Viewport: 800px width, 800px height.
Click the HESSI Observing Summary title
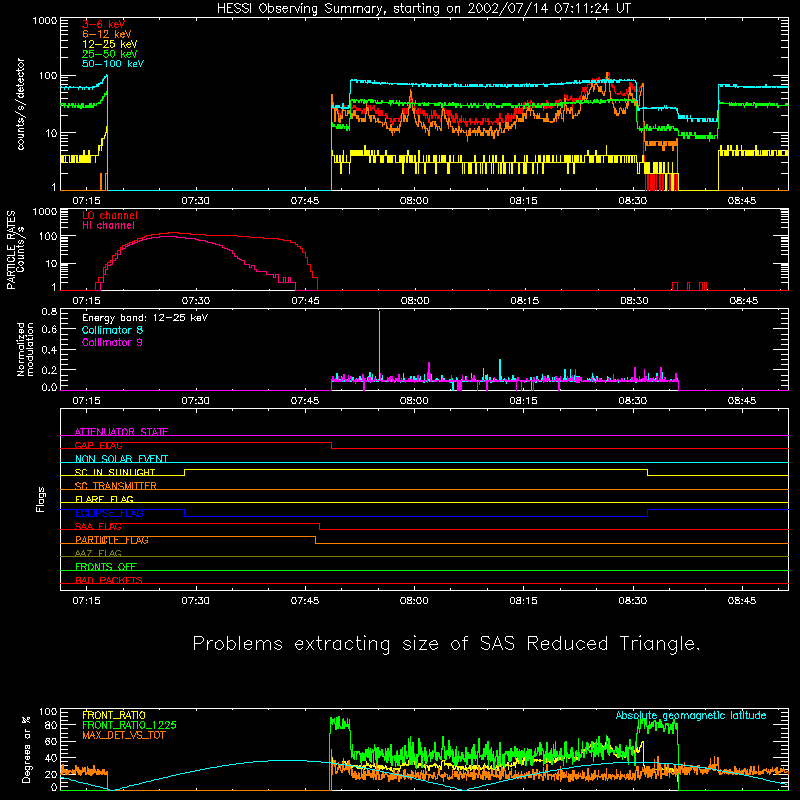423,9
